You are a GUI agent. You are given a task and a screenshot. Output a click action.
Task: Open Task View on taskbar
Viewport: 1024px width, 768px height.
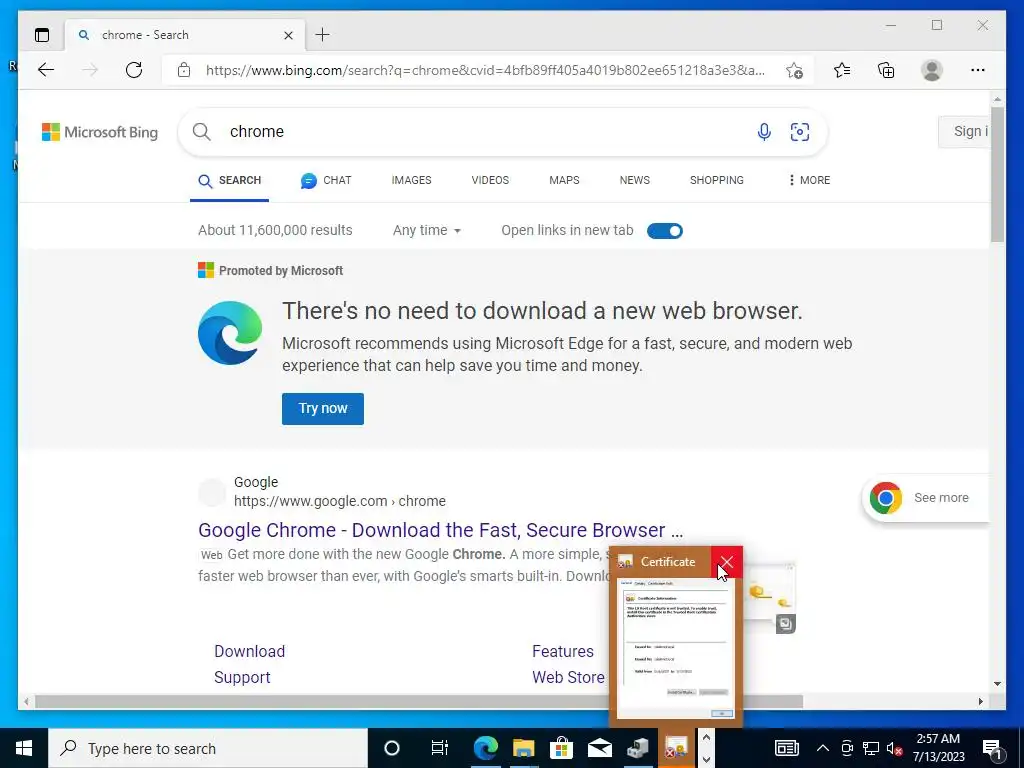(x=440, y=748)
